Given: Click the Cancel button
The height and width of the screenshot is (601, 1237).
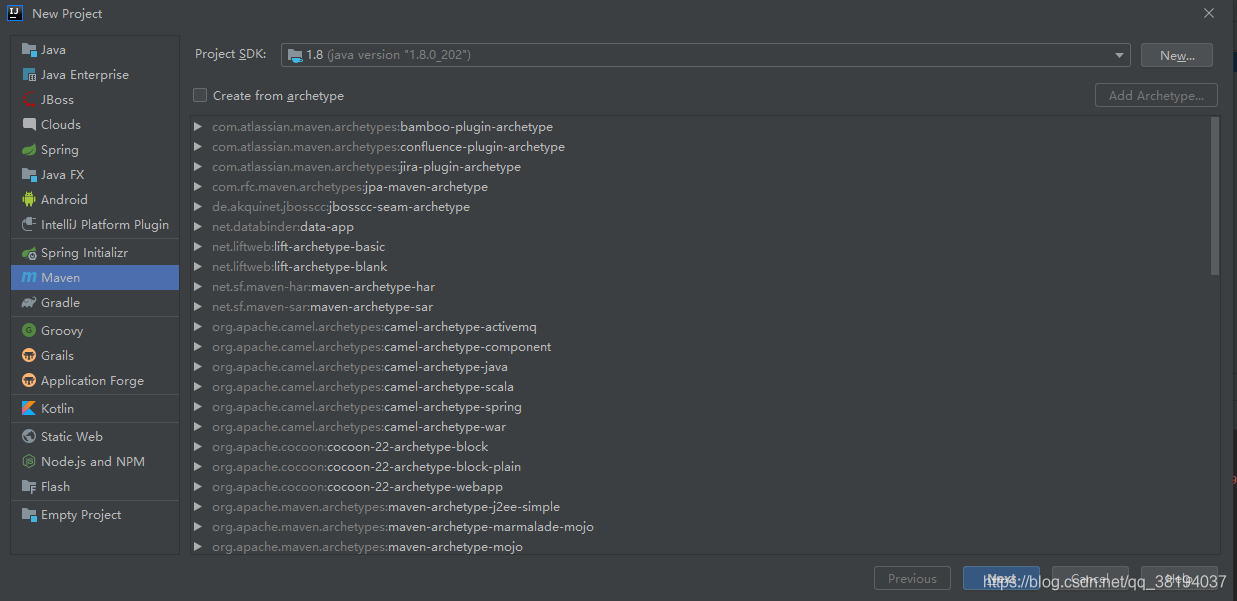Looking at the screenshot, I should click(x=1090, y=578).
